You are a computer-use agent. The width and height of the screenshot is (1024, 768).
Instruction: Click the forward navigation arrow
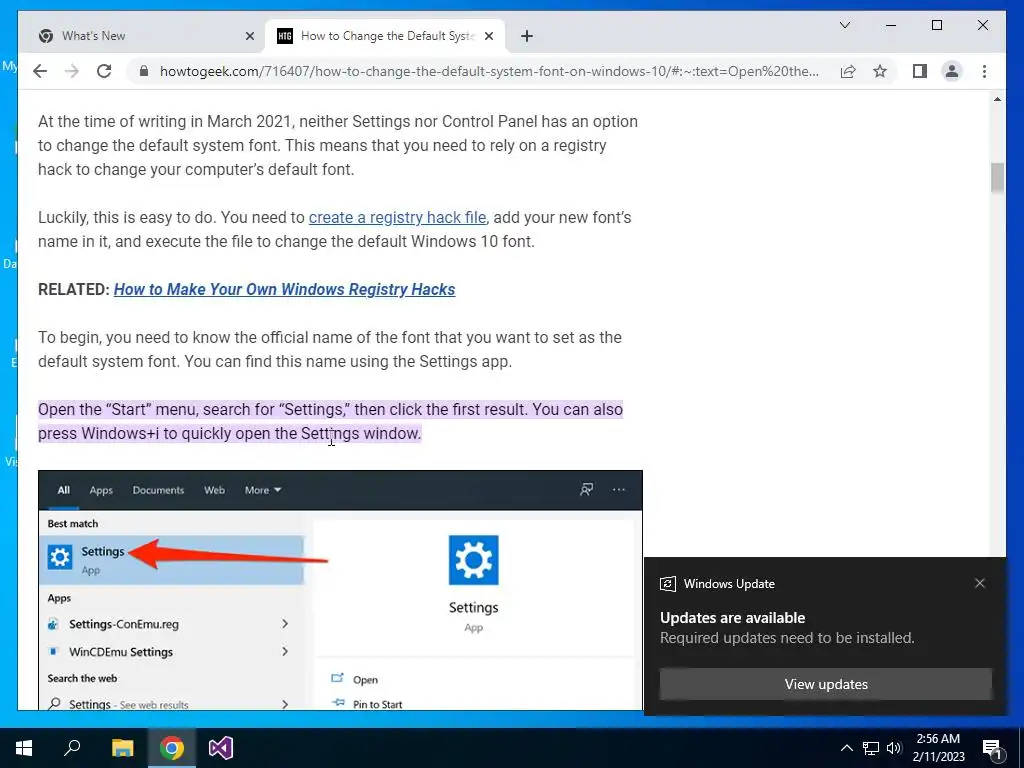[72, 71]
